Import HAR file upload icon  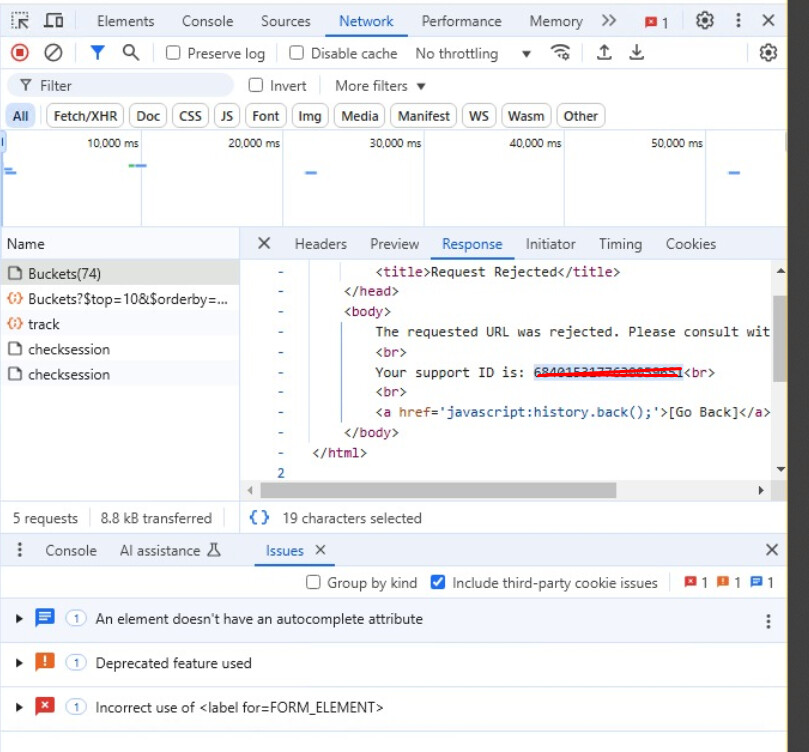(604, 53)
